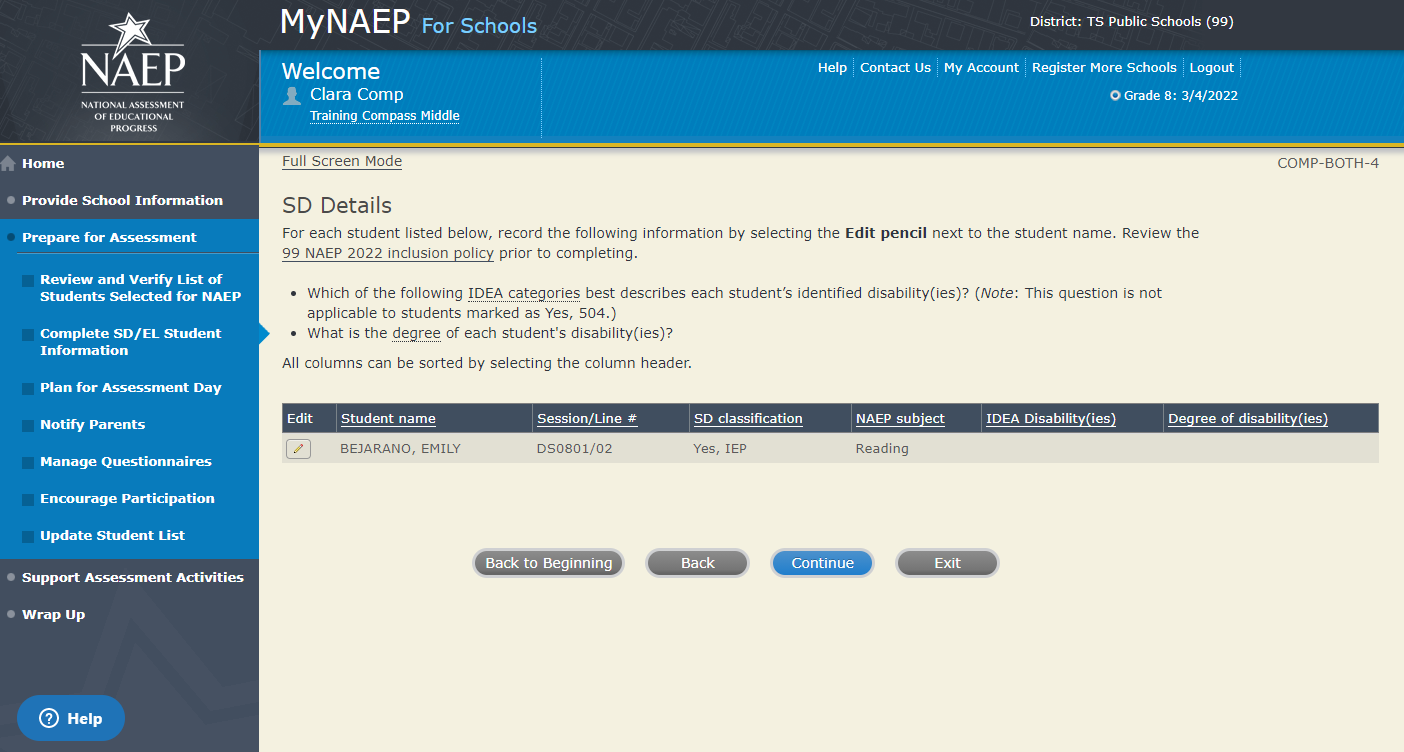Select the Grade 8: 3/4/2022 radio button
Image resolution: width=1404 pixels, height=752 pixels.
click(x=1115, y=96)
